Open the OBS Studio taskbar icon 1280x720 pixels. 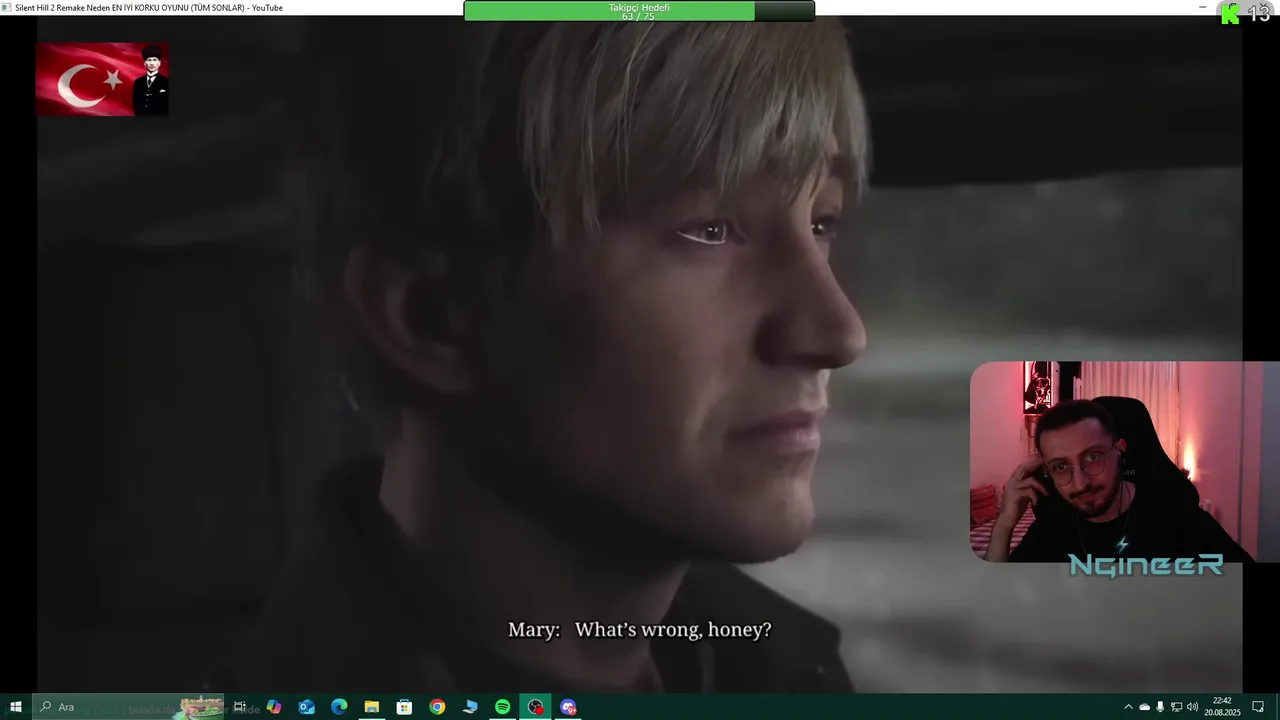(536, 707)
